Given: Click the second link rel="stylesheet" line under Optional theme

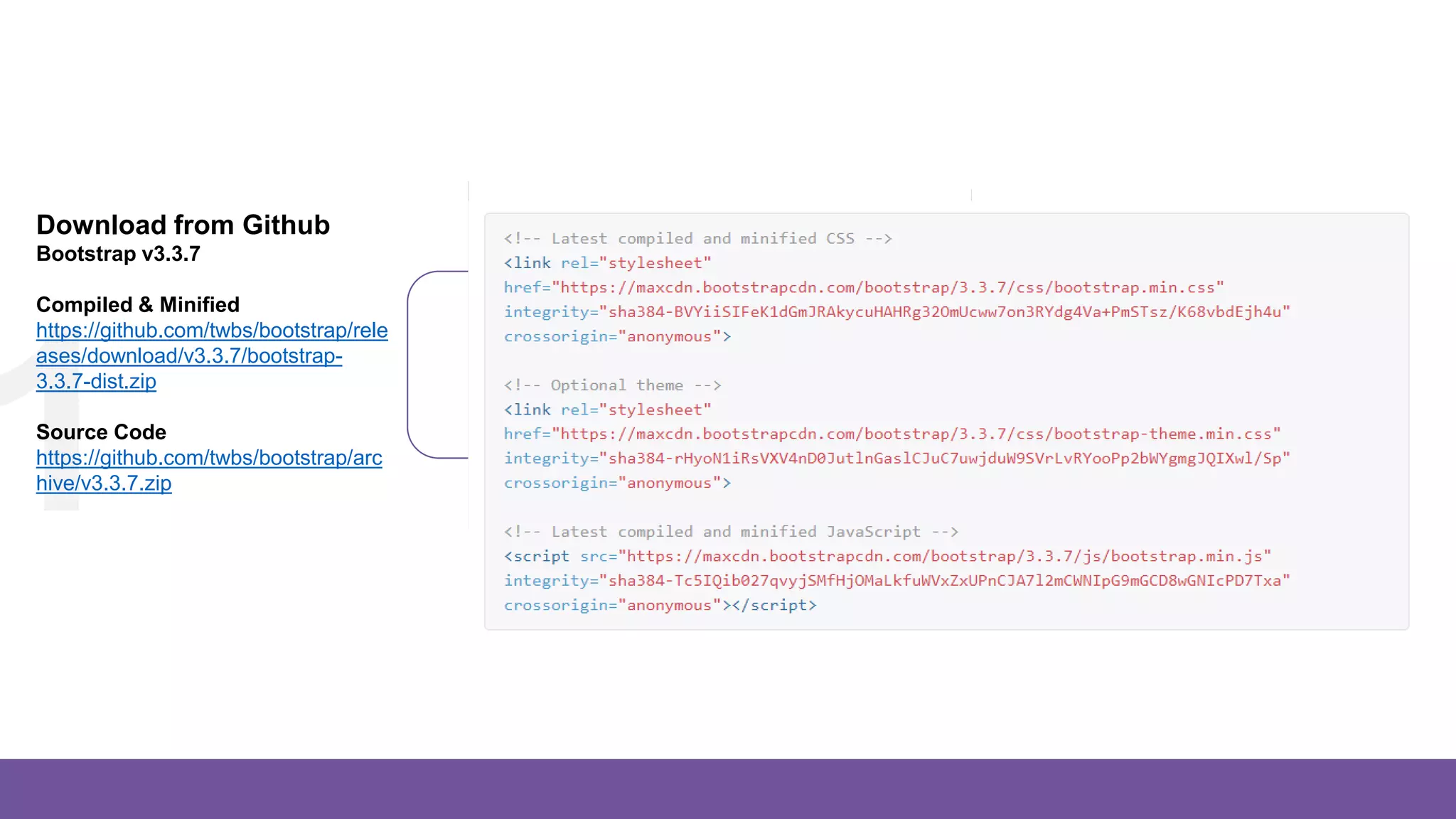Looking at the screenshot, I should click(607, 409).
